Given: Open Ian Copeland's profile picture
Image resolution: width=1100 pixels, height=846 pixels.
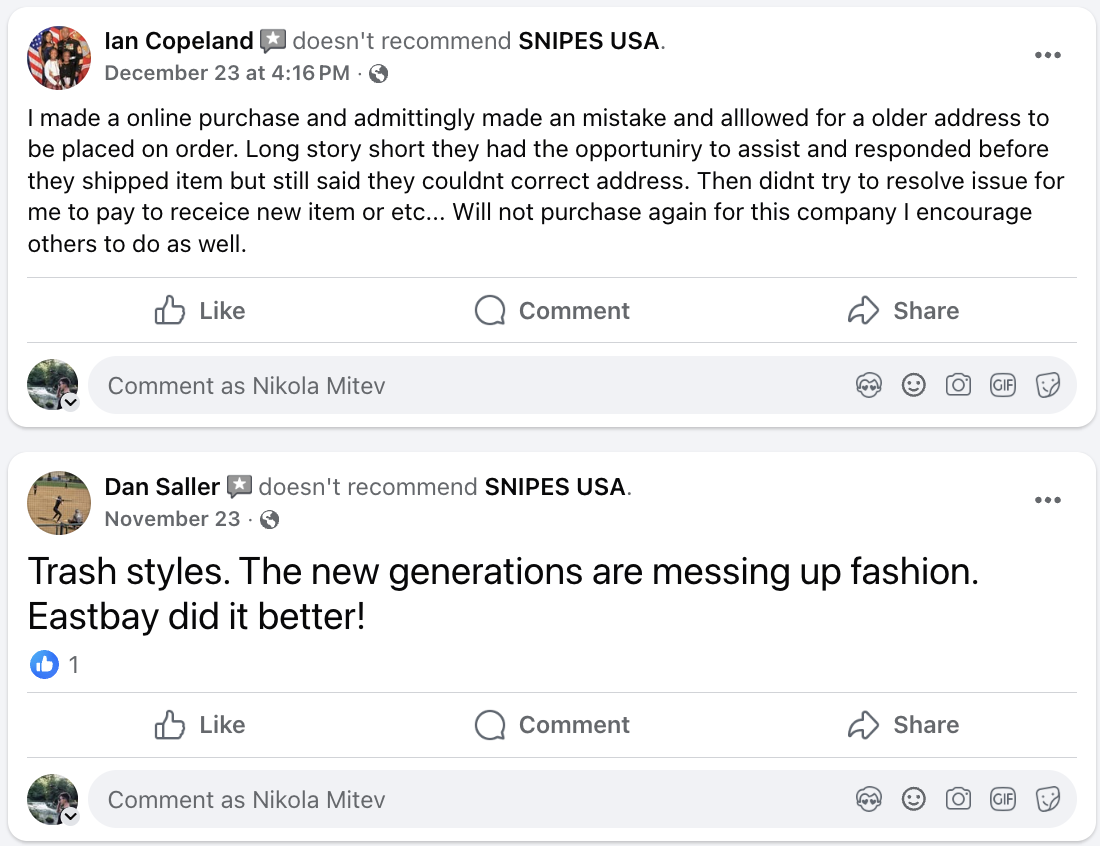Looking at the screenshot, I should point(59,58).
